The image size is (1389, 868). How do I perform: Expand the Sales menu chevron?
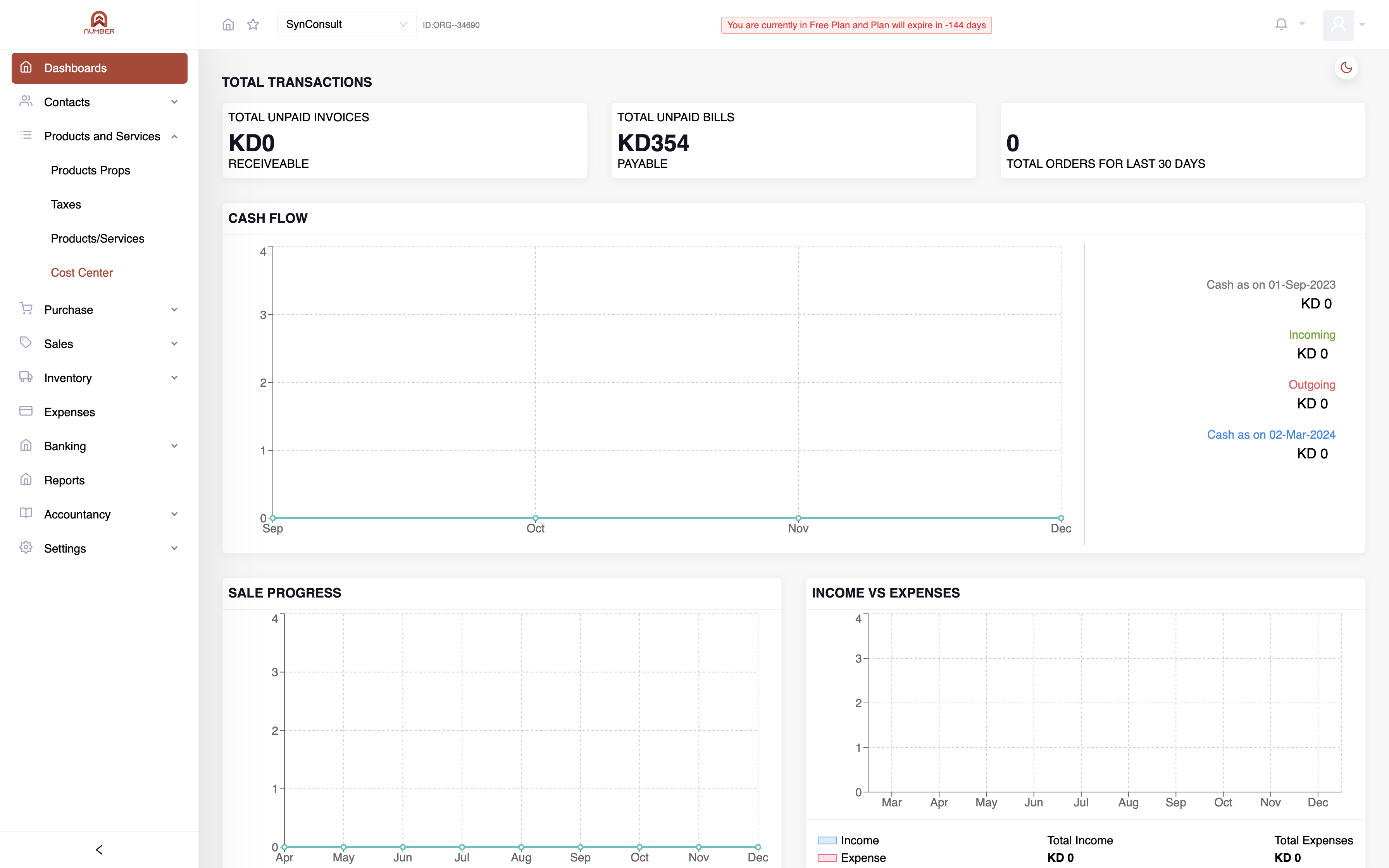(174, 344)
